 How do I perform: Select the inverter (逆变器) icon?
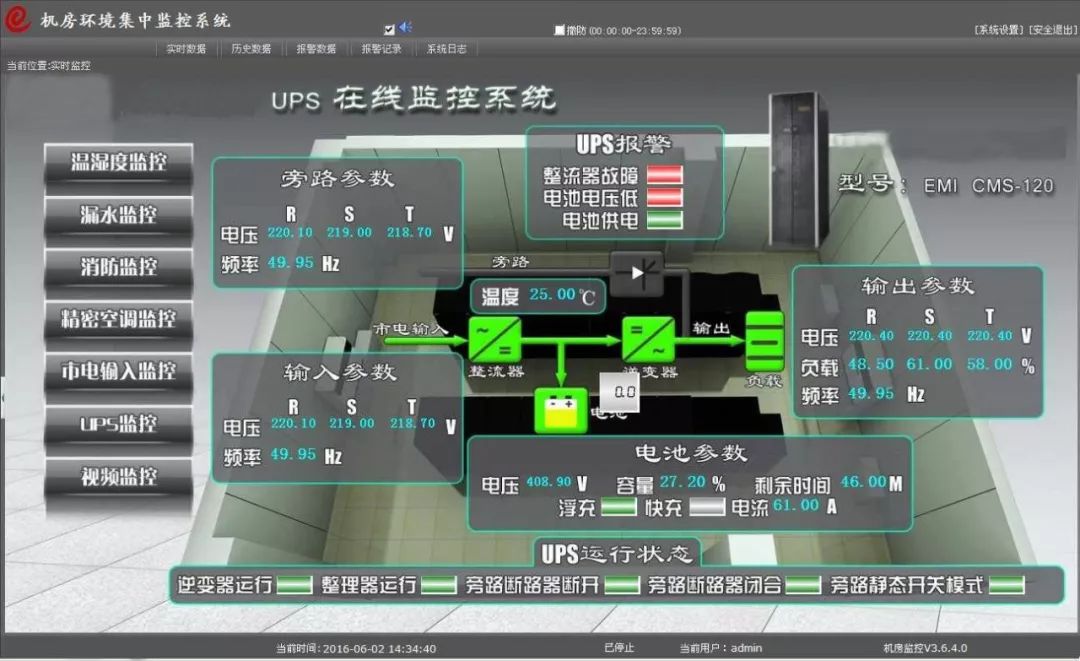(646, 342)
